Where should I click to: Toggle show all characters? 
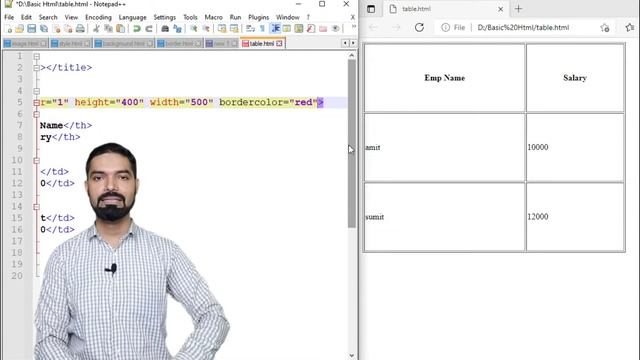pos(262,29)
